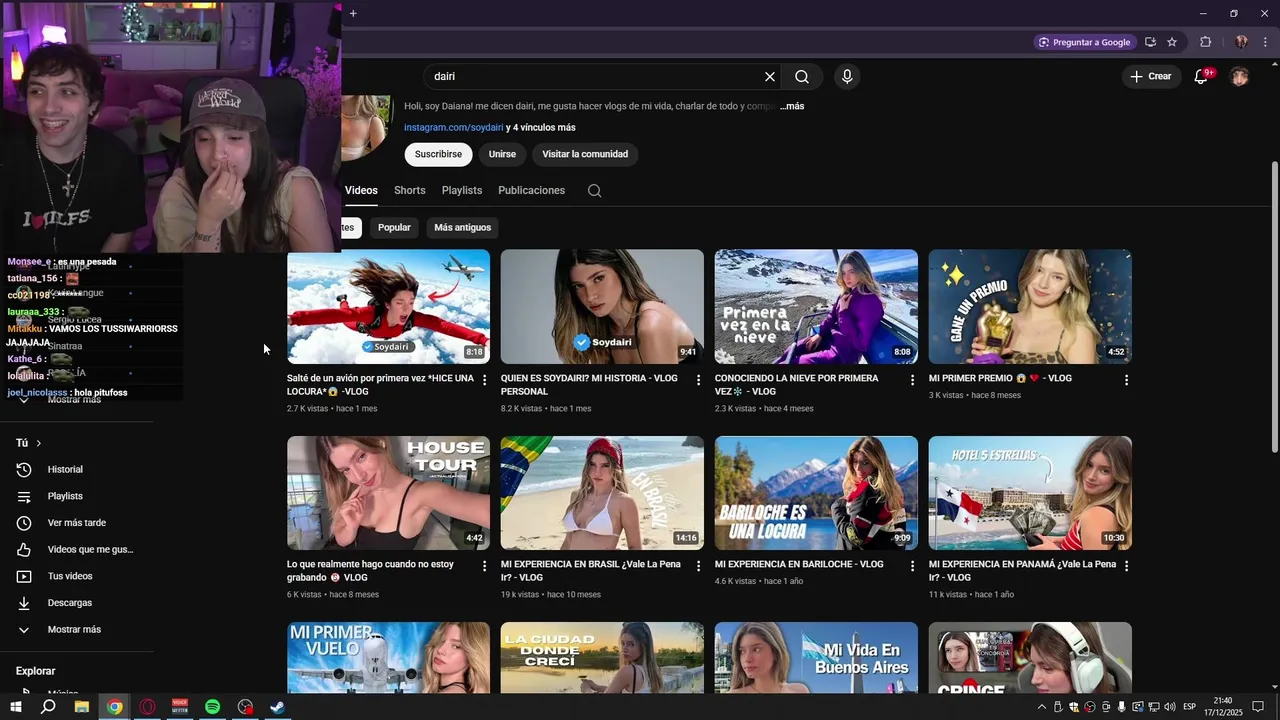Expand channel description via '...más'
The image size is (1280, 720).
click(792, 106)
